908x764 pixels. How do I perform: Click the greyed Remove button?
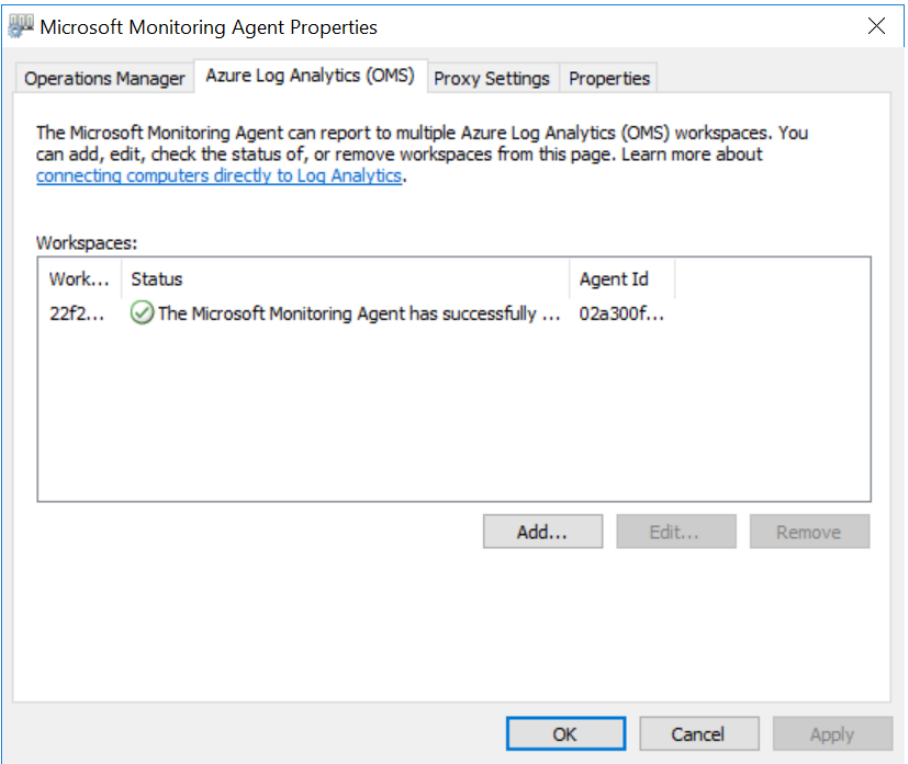click(x=809, y=531)
